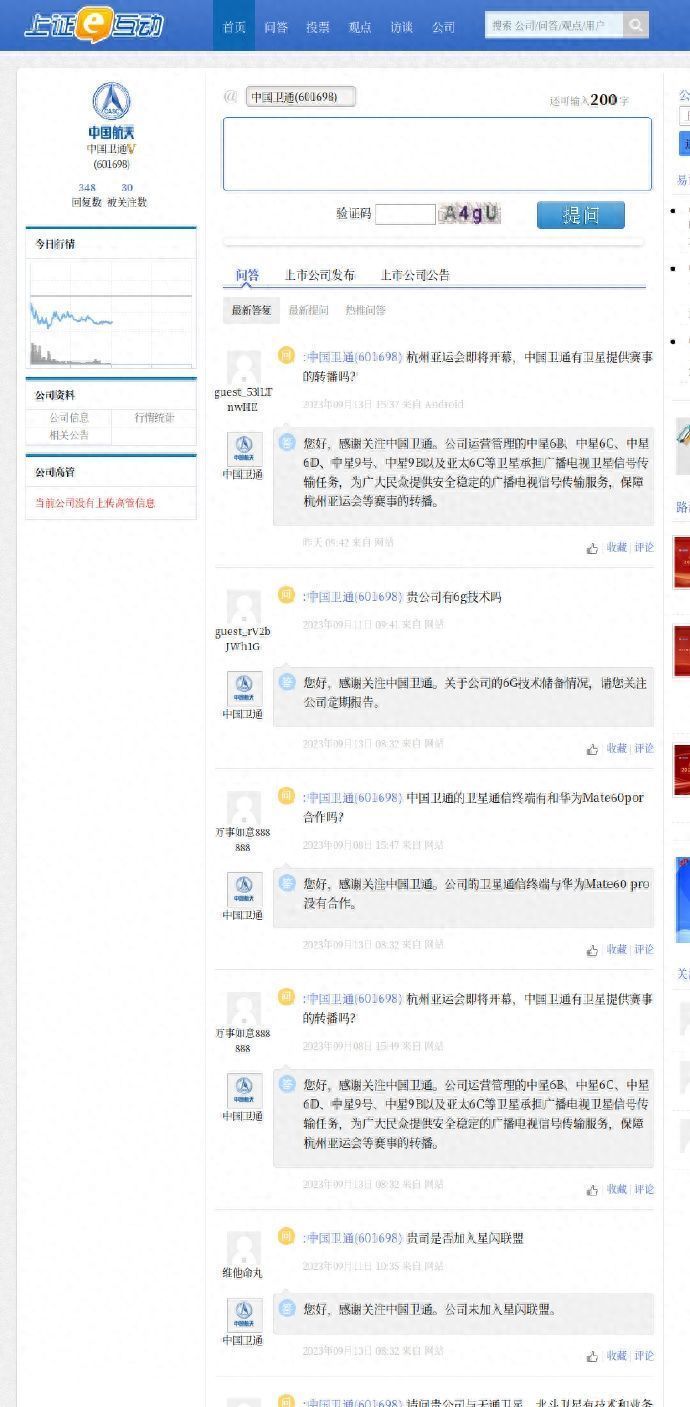Focus the question text area
The height and width of the screenshot is (1407, 690).
pos(437,154)
